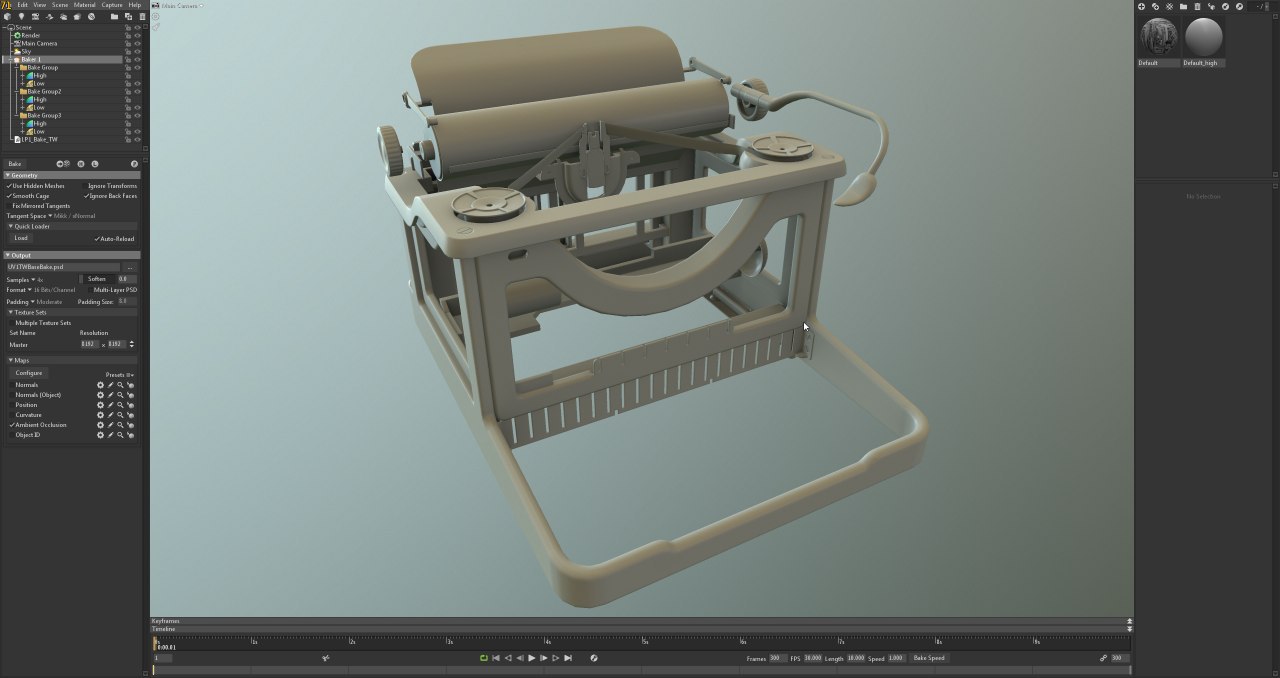Uncheck Ambient Occlusion map

pyautogui.click(x=12, y=425)
